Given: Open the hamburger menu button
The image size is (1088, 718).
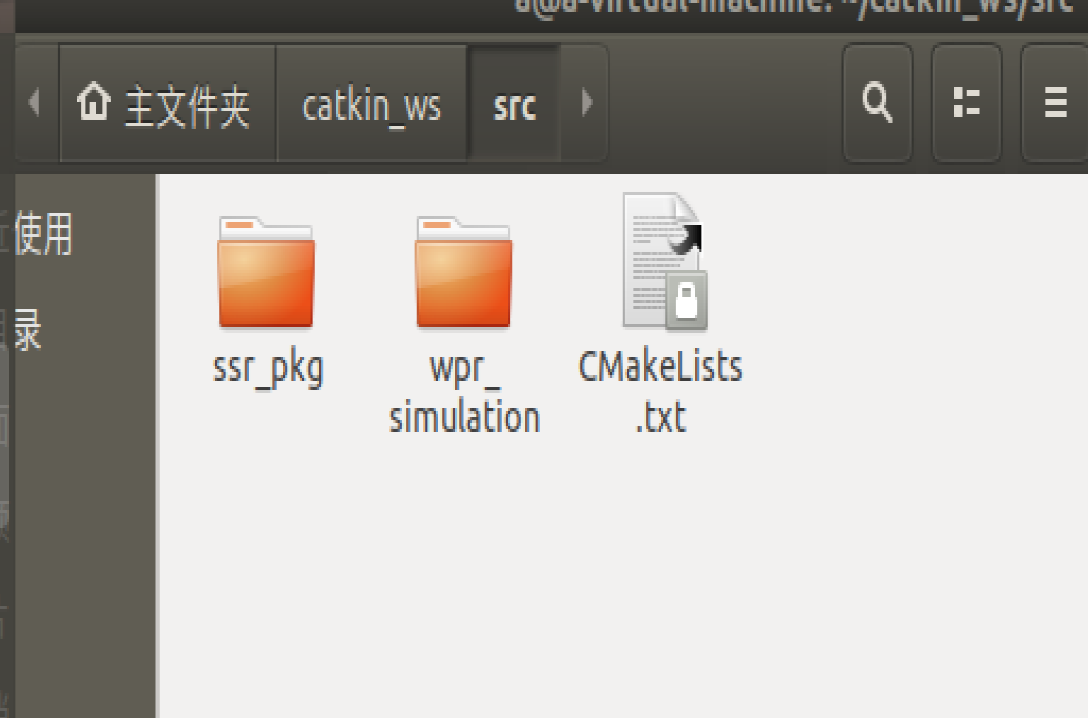Looking at the screenshot, I should 1055,103.
